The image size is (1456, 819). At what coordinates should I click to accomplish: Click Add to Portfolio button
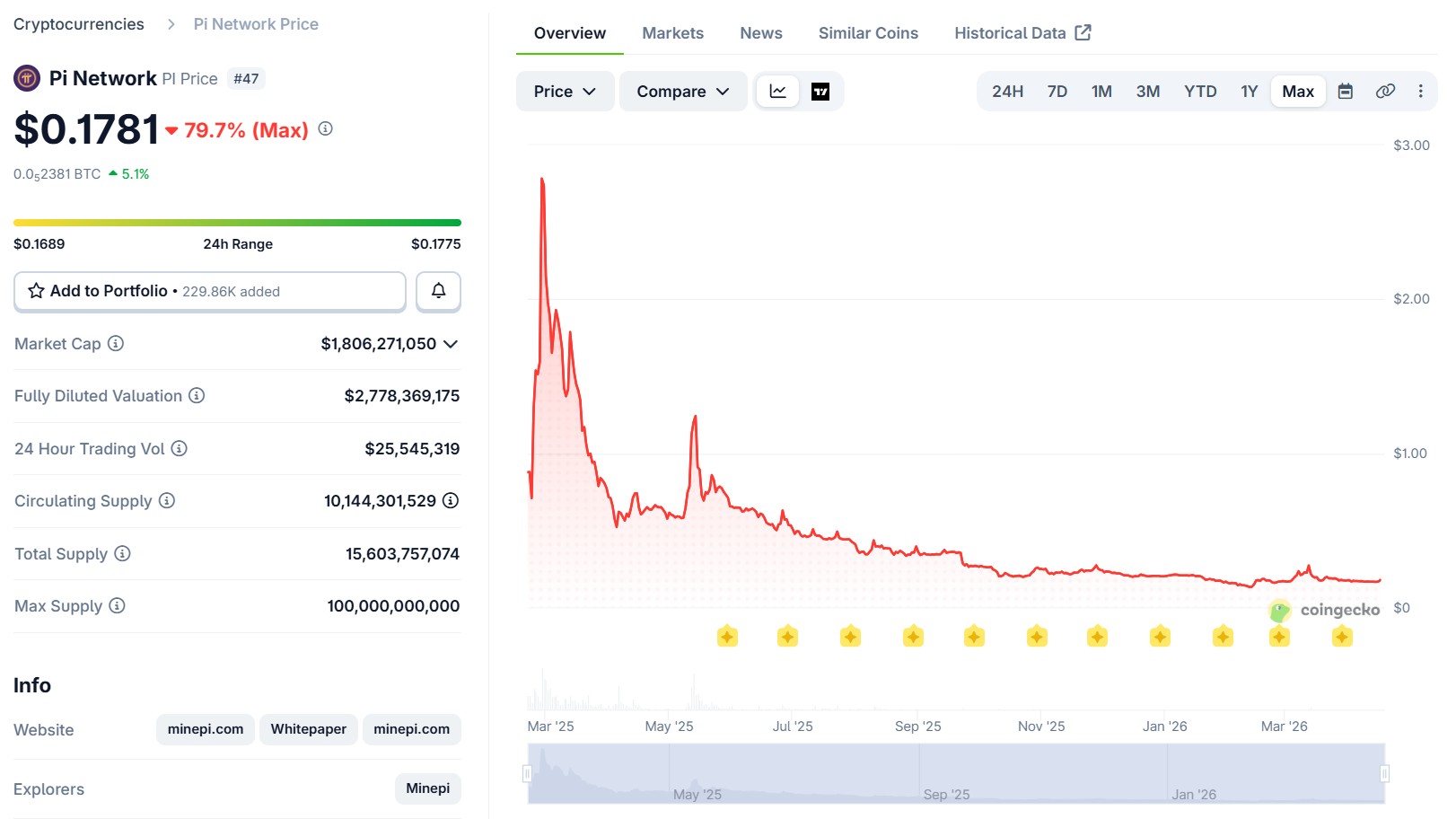tap(210, 291)
